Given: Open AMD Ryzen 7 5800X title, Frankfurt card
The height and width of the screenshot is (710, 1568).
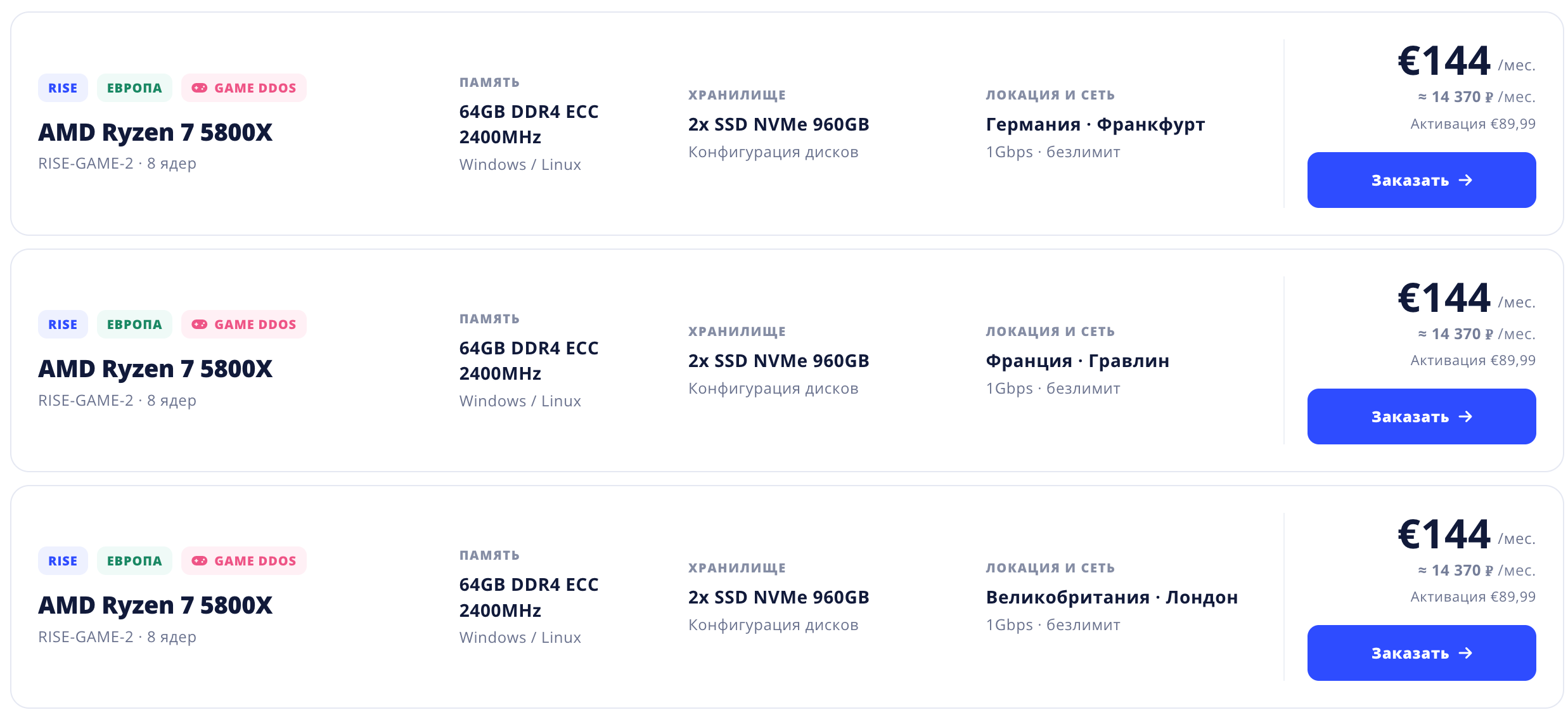Looking at the screenshot, I should 155,132.
